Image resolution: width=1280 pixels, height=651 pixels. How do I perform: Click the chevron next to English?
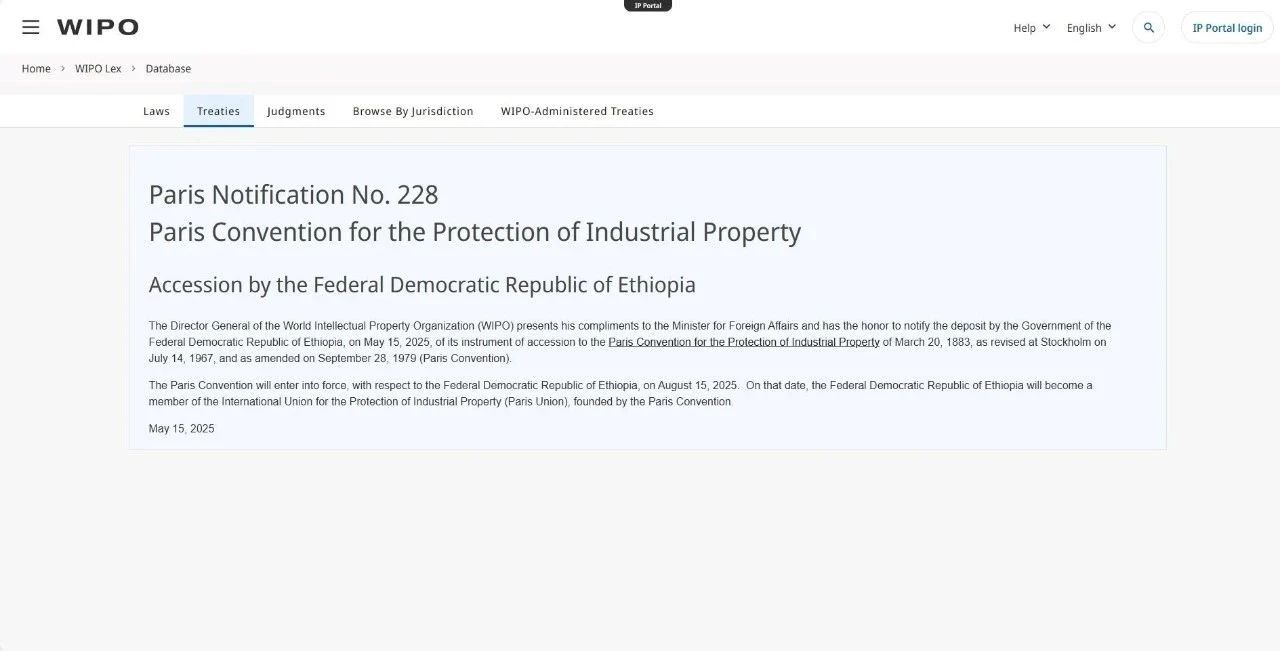click(1111, 27)
